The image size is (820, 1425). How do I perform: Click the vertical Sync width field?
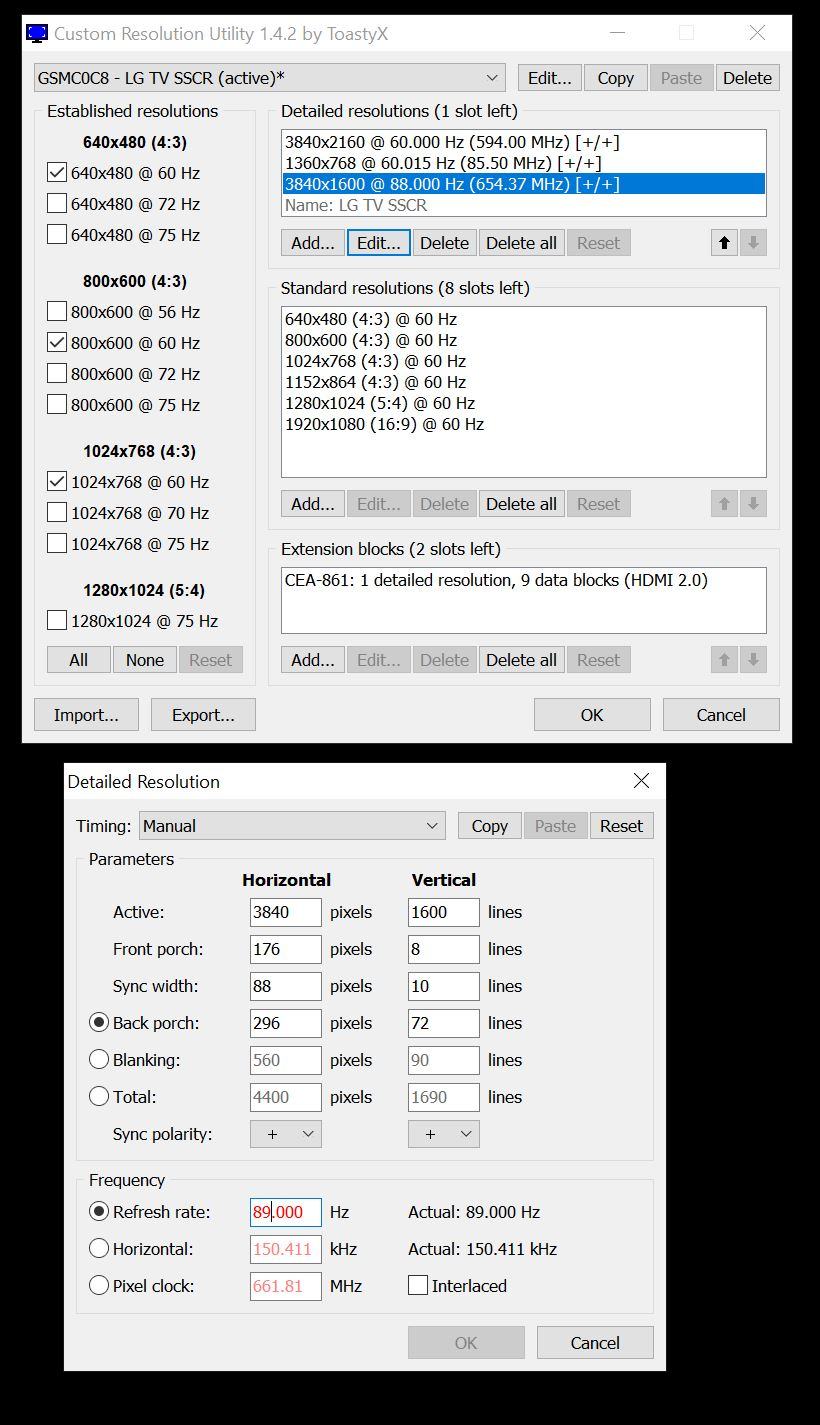(x=444, y=986)
